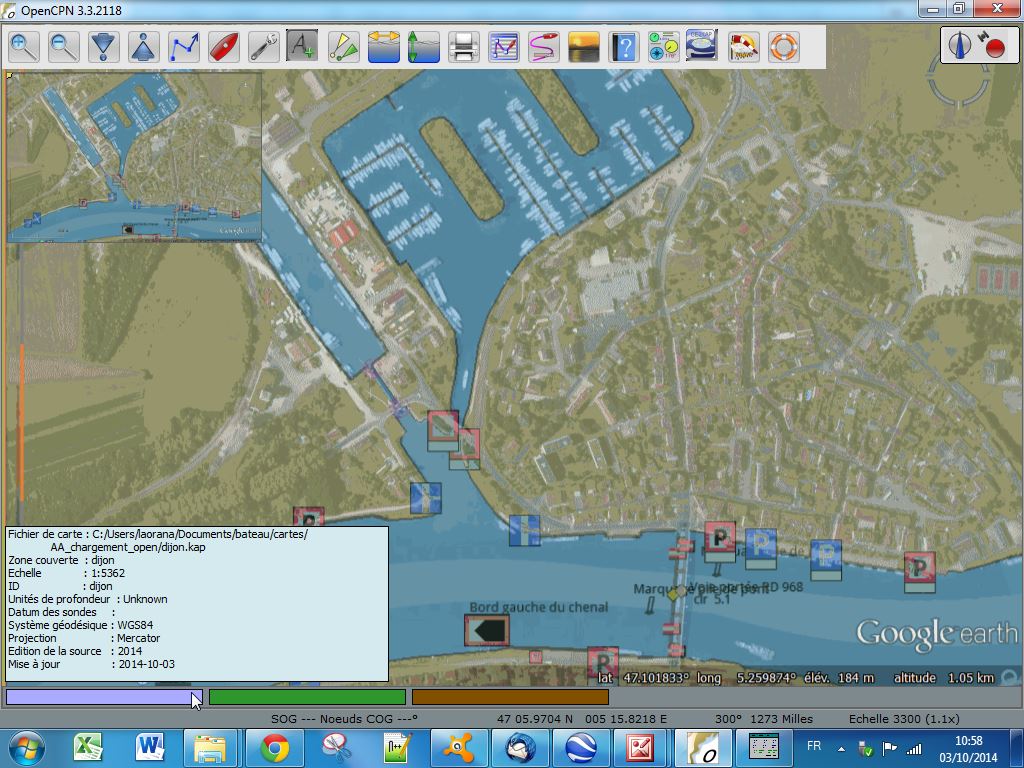Click the cursor position '47 05.9704 N' status field
This screenshot has width=1024, height=768.
click(535, 719)
